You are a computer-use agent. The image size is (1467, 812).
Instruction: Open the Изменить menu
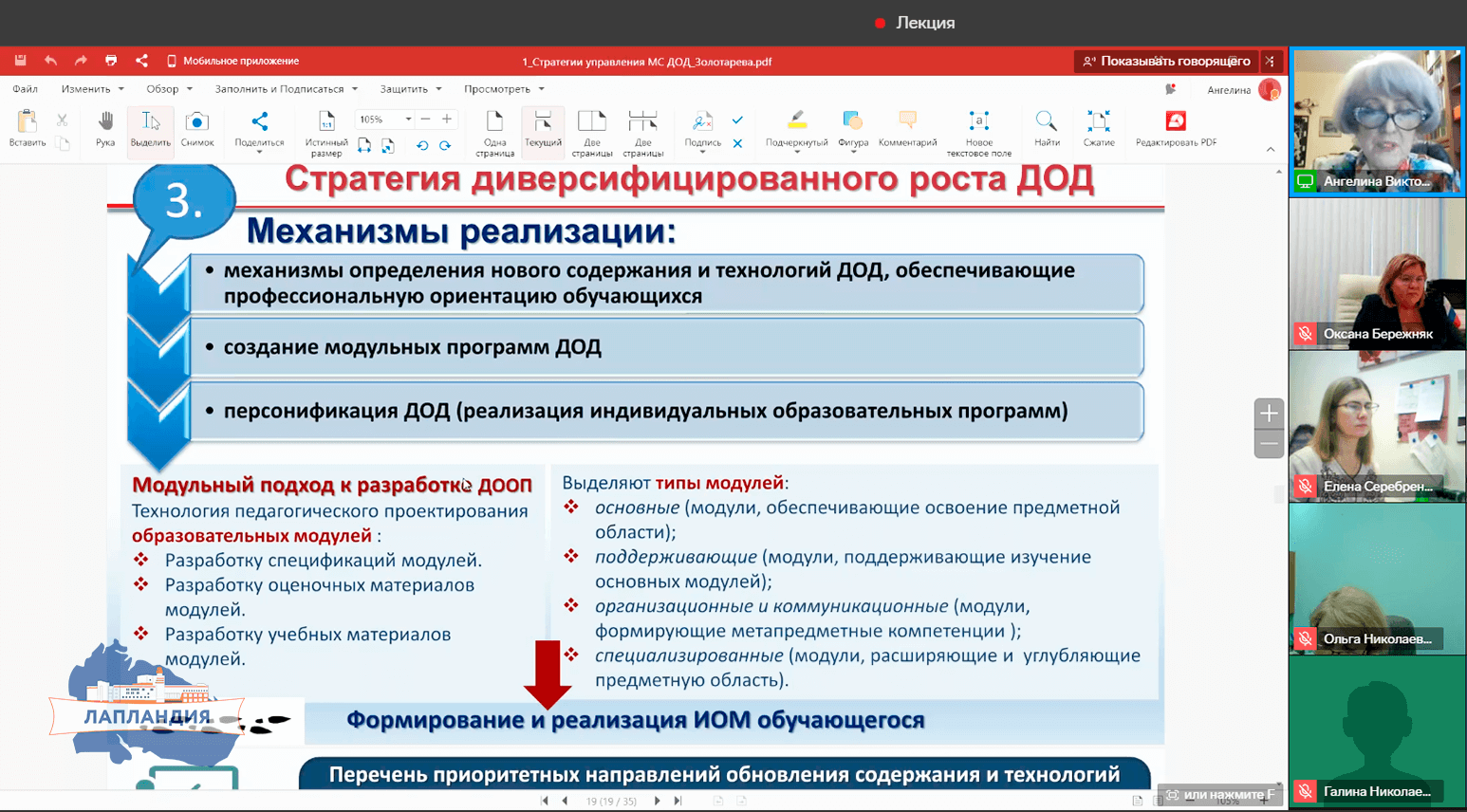coord(92,89)
